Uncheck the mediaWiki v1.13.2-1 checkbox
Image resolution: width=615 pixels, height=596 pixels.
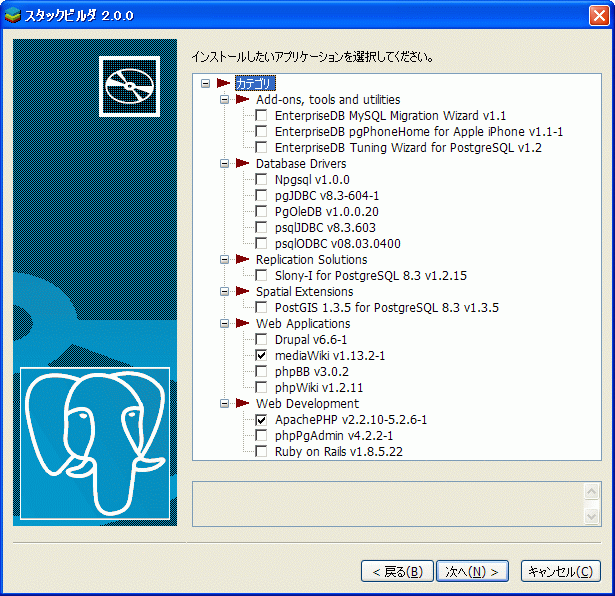click(x=261, y=355)
